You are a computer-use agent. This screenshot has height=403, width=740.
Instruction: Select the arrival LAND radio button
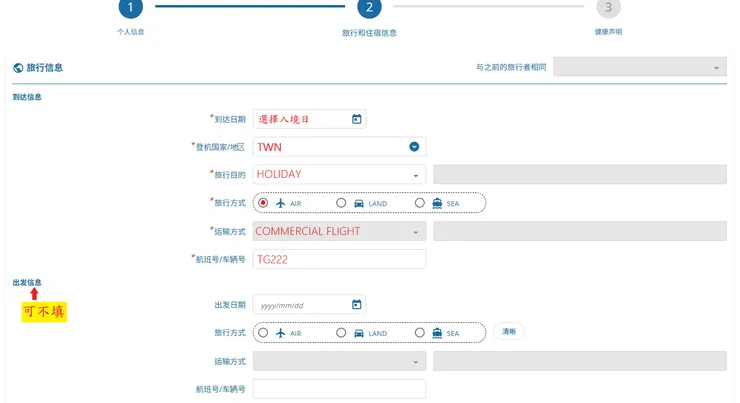point(341,203)
